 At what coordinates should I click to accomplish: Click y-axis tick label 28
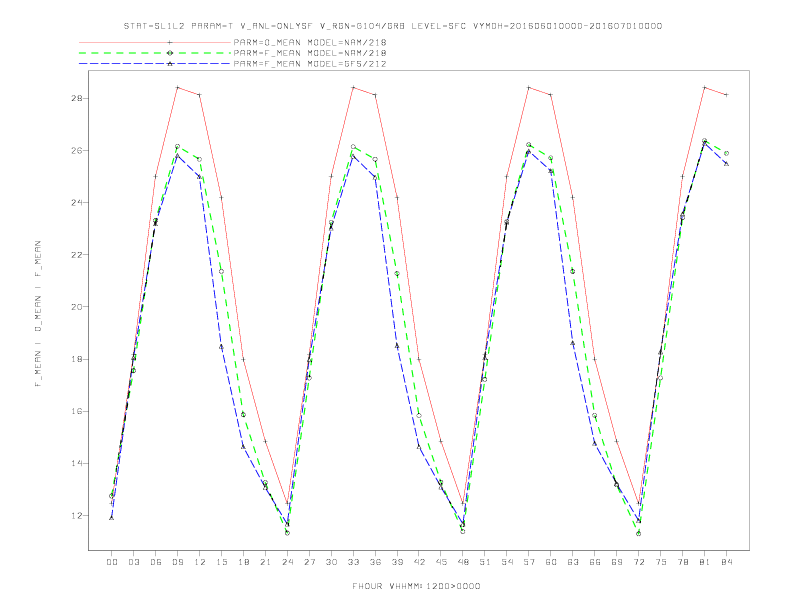click(77, 98)
